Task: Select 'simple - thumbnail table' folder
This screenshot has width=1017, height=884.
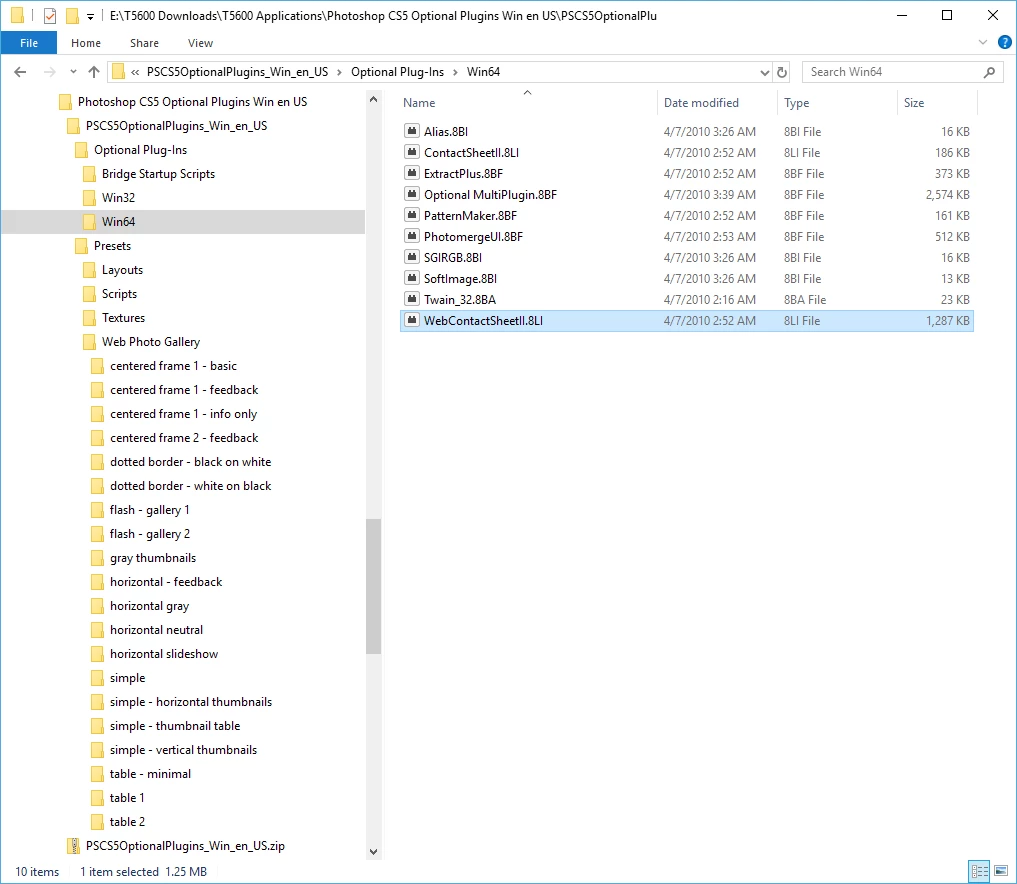Action: coord(174,726)
